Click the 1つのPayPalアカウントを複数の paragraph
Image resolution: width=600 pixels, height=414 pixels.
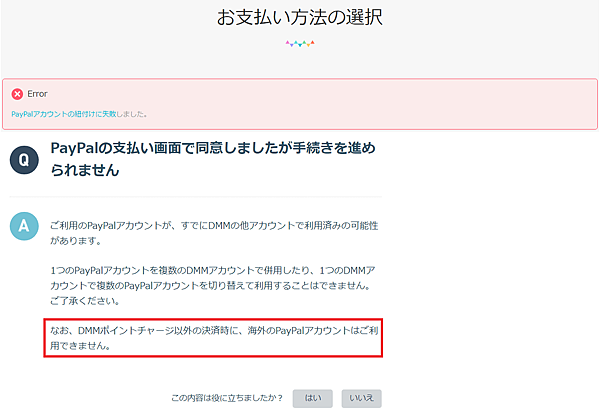(213, 285)
